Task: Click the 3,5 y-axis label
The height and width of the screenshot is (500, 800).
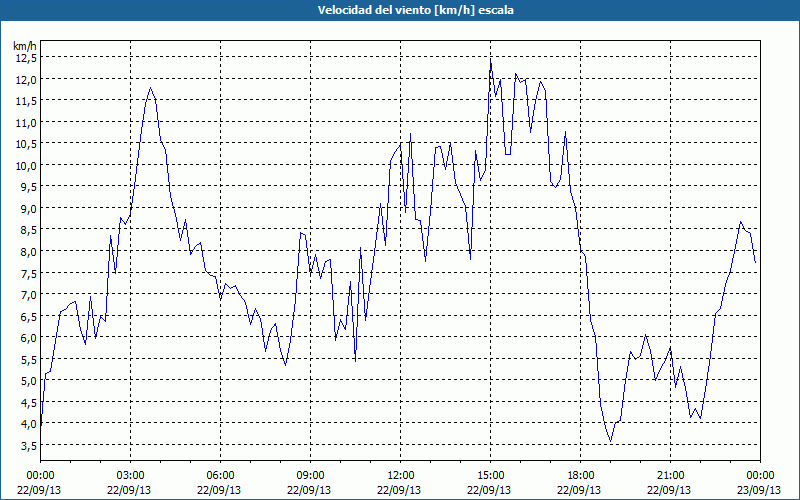Action: [29, 446]
